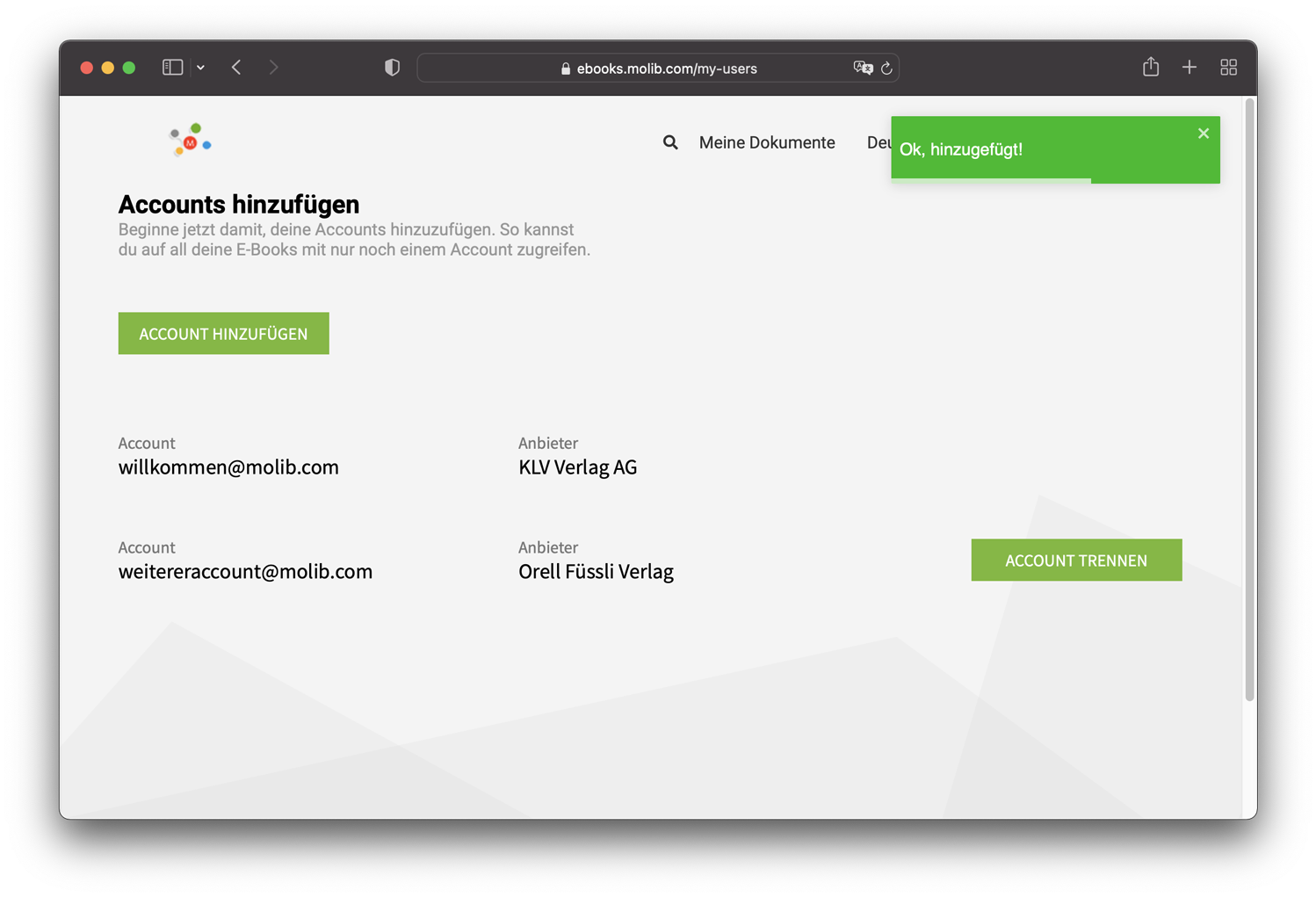The height and width of the screenshot is (897, 1316).
Task: Open search with magnifying glass icon
Action: click(670, 142)
